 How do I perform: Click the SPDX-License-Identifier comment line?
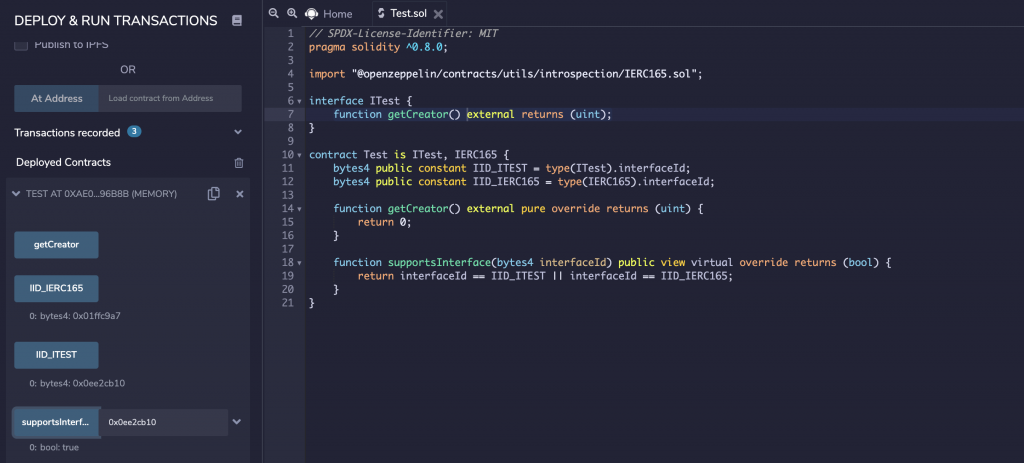pos(404,33)
